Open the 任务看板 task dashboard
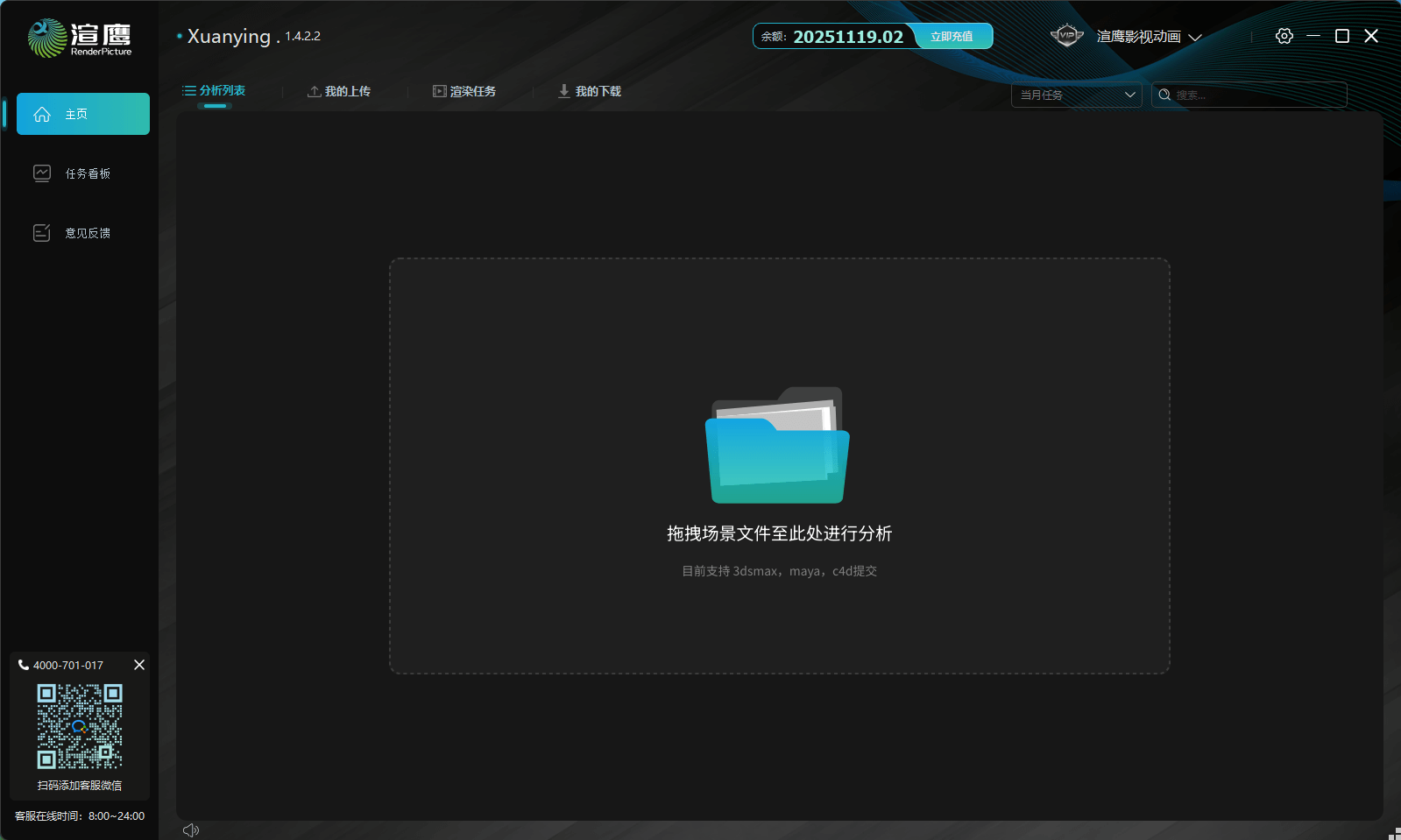 click(83, 173)
